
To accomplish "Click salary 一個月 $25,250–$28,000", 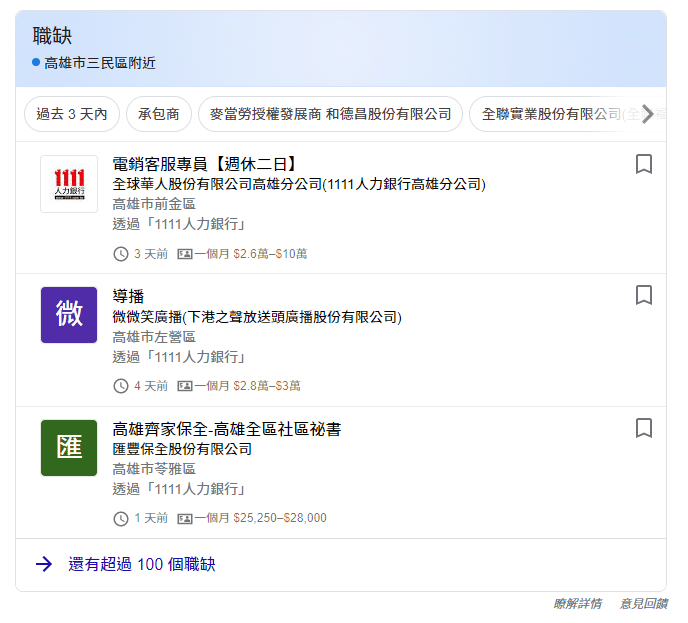I will tap(261, 518).
